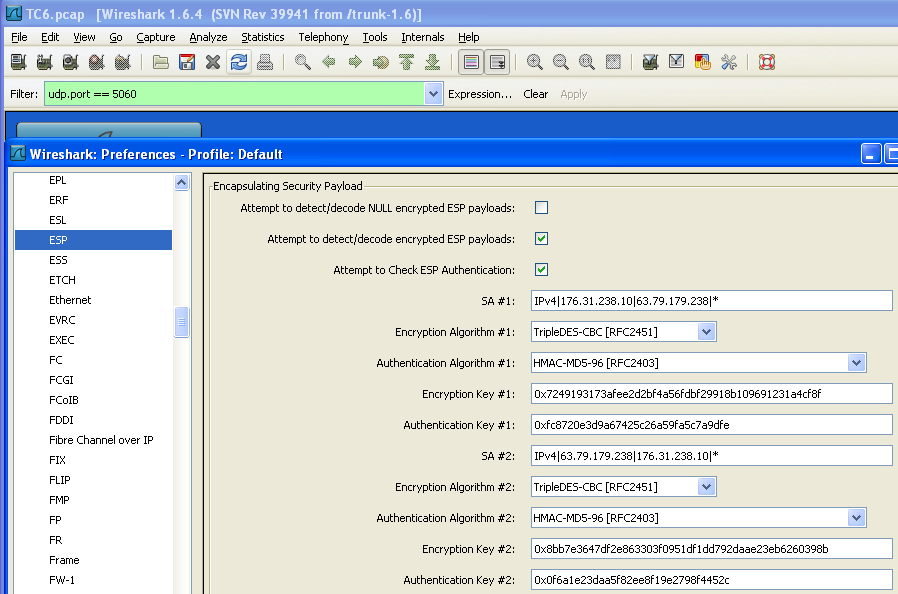Edit capture filters toolbar icon
Viewport: 898px width, 594px height.
click(x=650, y=62)
